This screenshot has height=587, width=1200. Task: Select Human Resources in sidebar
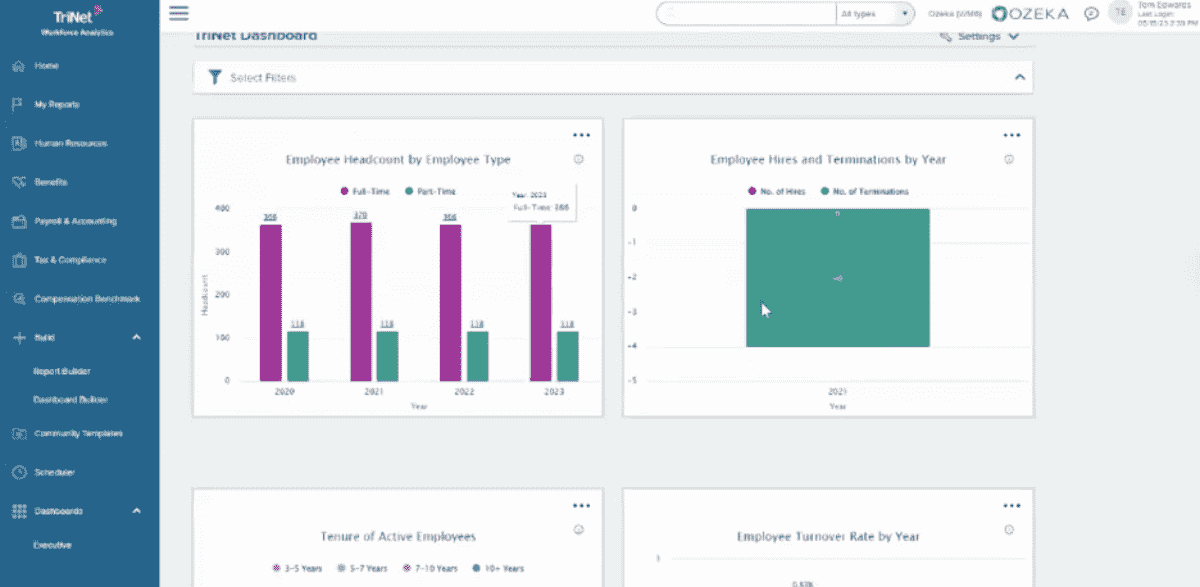[70, 143]
